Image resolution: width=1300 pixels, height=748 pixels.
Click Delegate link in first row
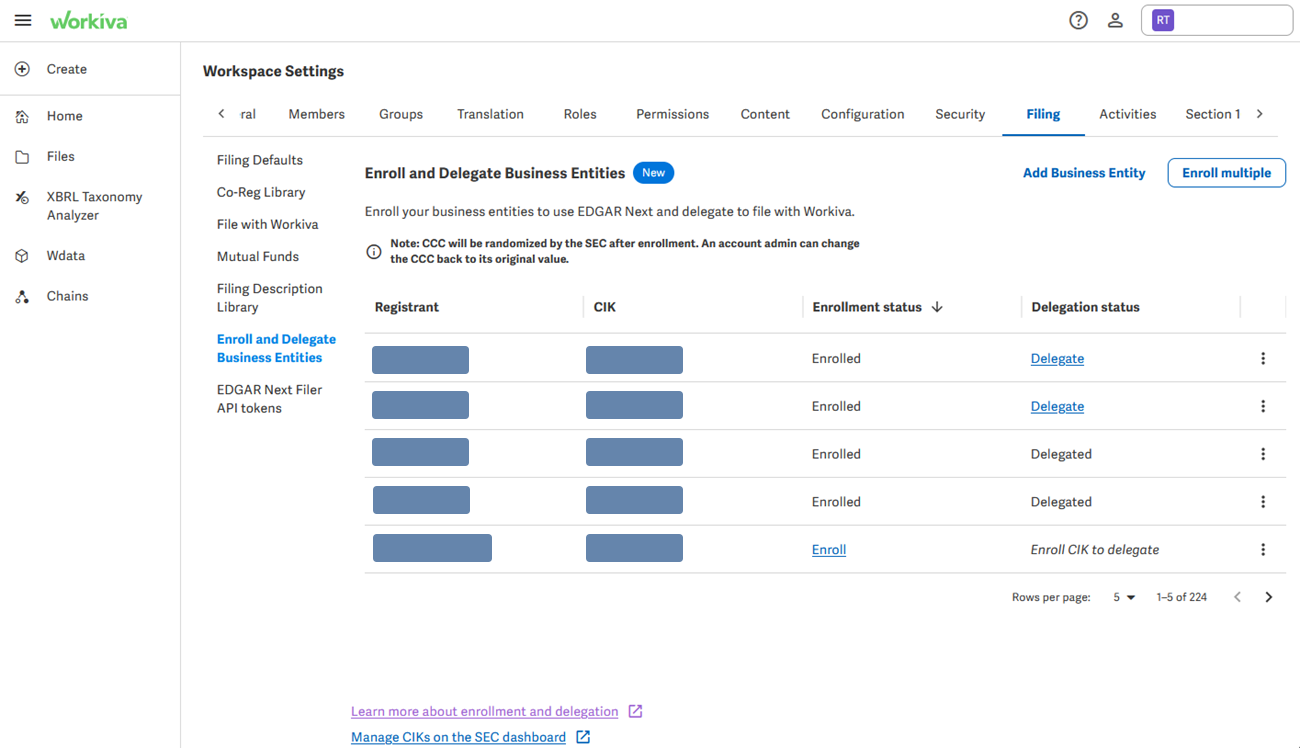pos(1057,358)
